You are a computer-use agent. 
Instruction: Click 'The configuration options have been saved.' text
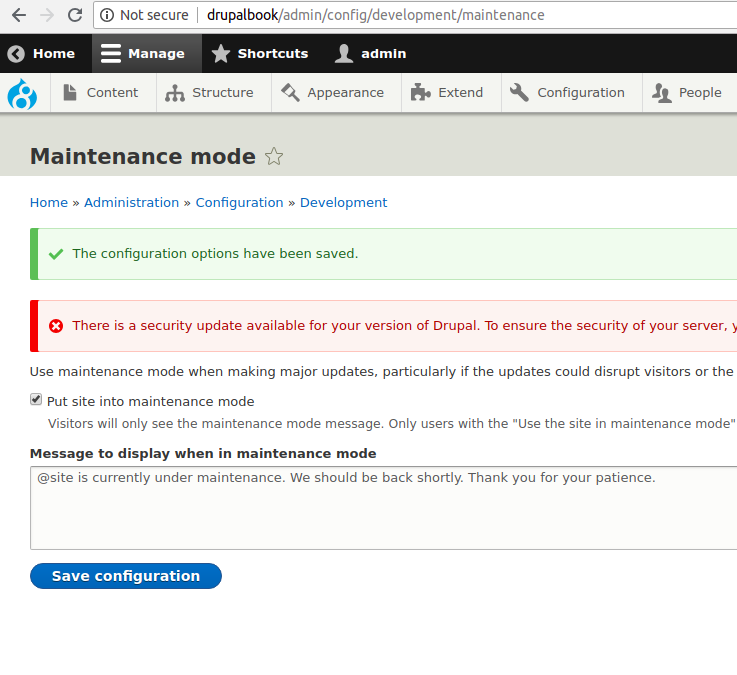coord(215,254)
